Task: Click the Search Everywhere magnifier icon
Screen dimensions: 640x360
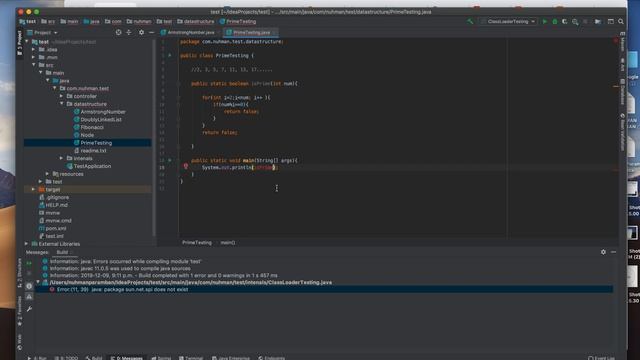Action: [621, 22]
